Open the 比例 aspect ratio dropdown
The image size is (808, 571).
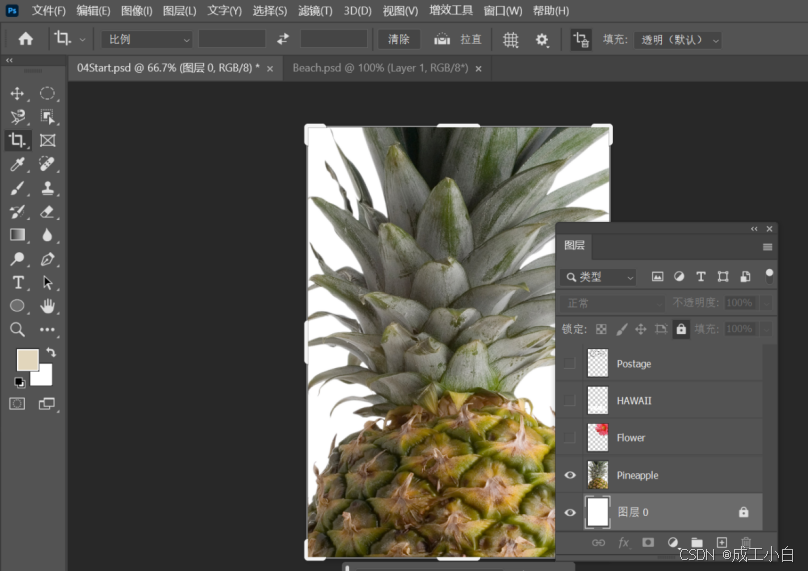[147, 39]
